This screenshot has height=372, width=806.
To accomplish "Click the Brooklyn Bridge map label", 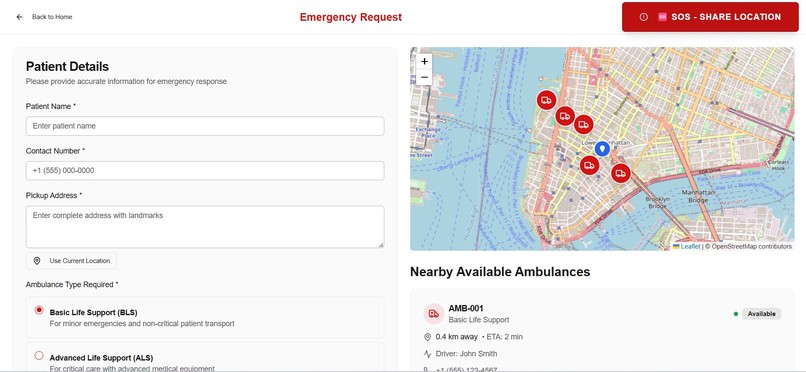I will point(657,202).
